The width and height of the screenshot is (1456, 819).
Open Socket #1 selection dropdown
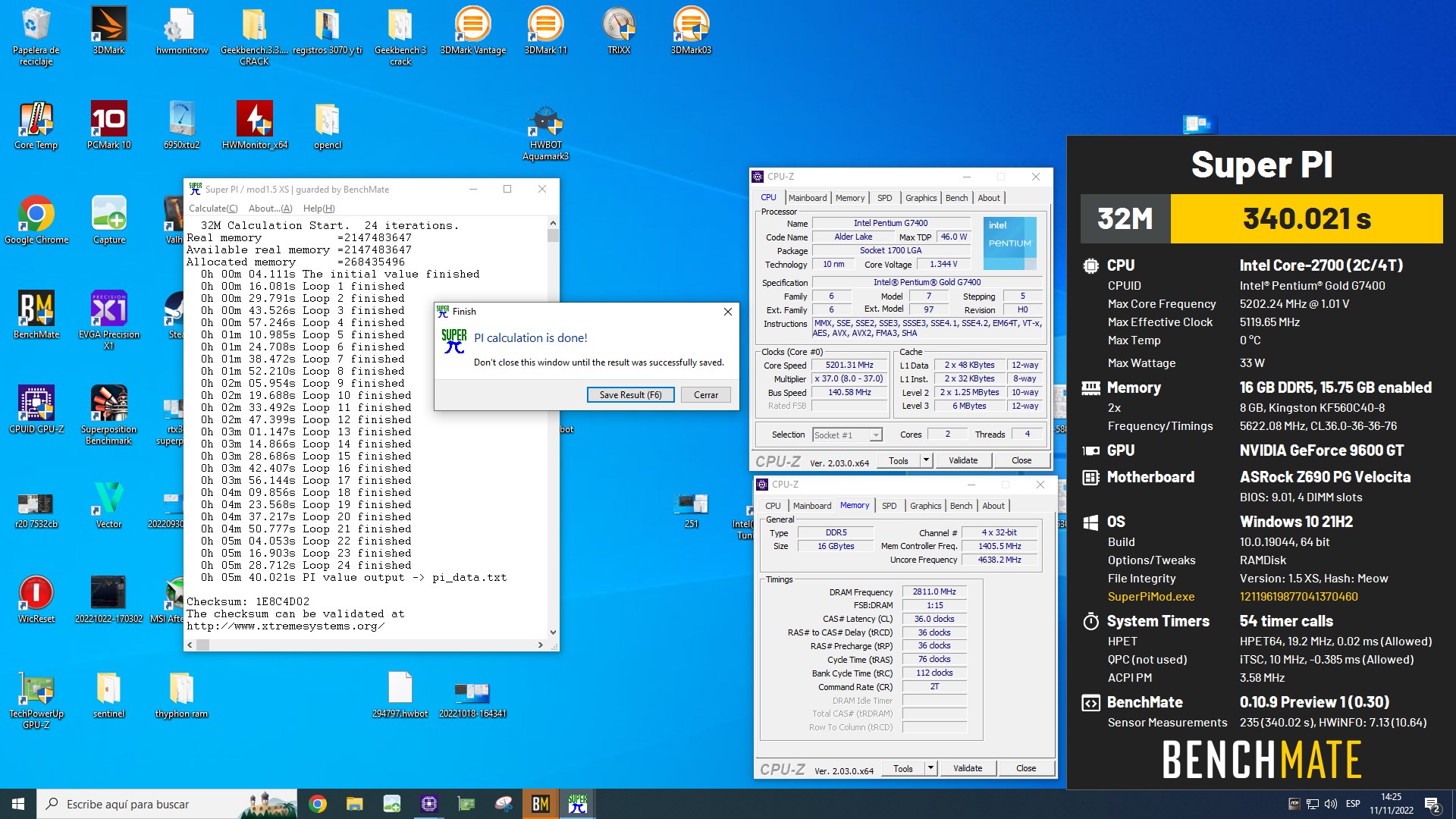click(847, 435)
